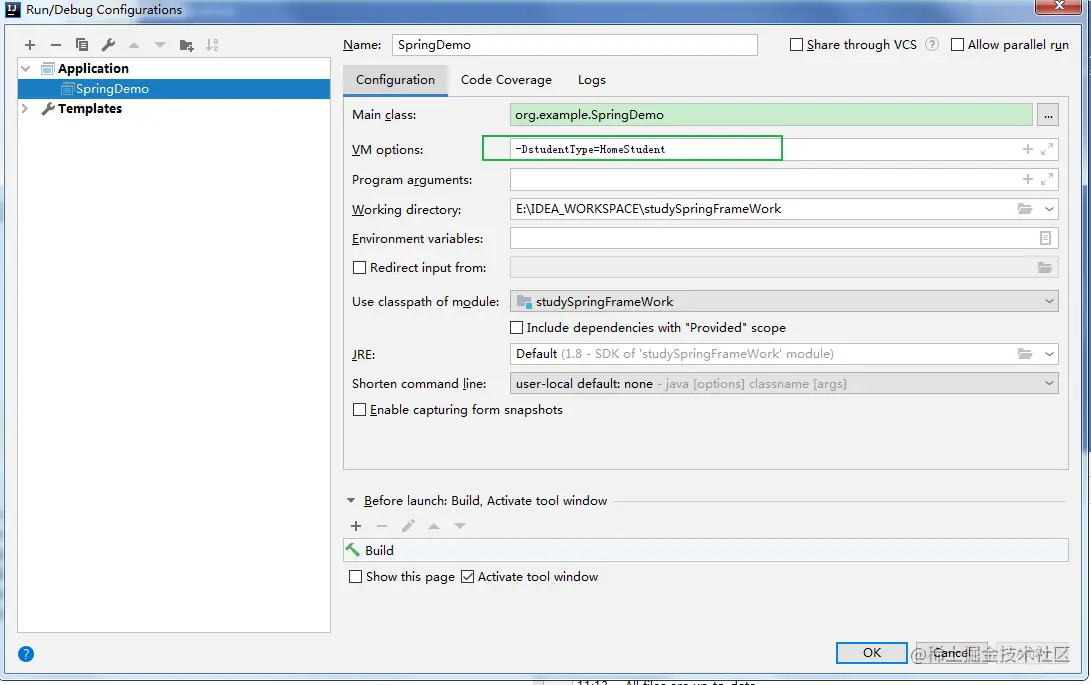Expand the VM options field editor
The height and width of the screenshot is (685, 1091).
tap(1047, 149)
